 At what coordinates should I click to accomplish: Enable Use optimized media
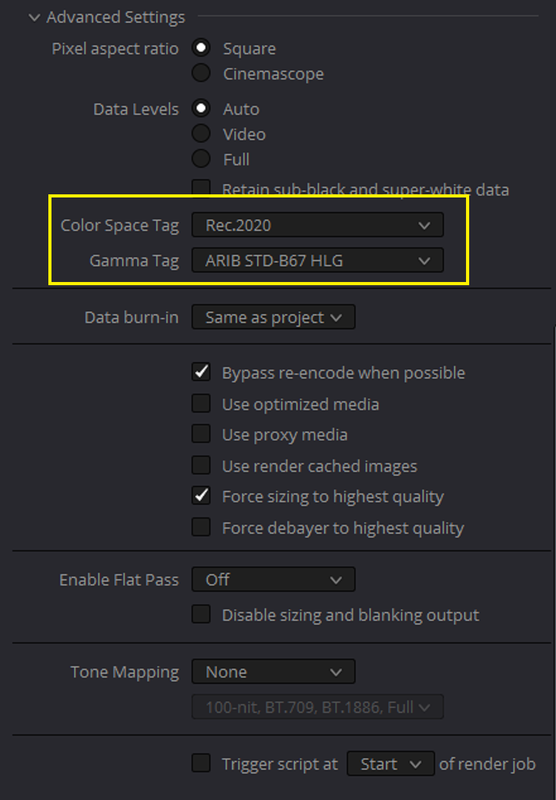point(201,403)
